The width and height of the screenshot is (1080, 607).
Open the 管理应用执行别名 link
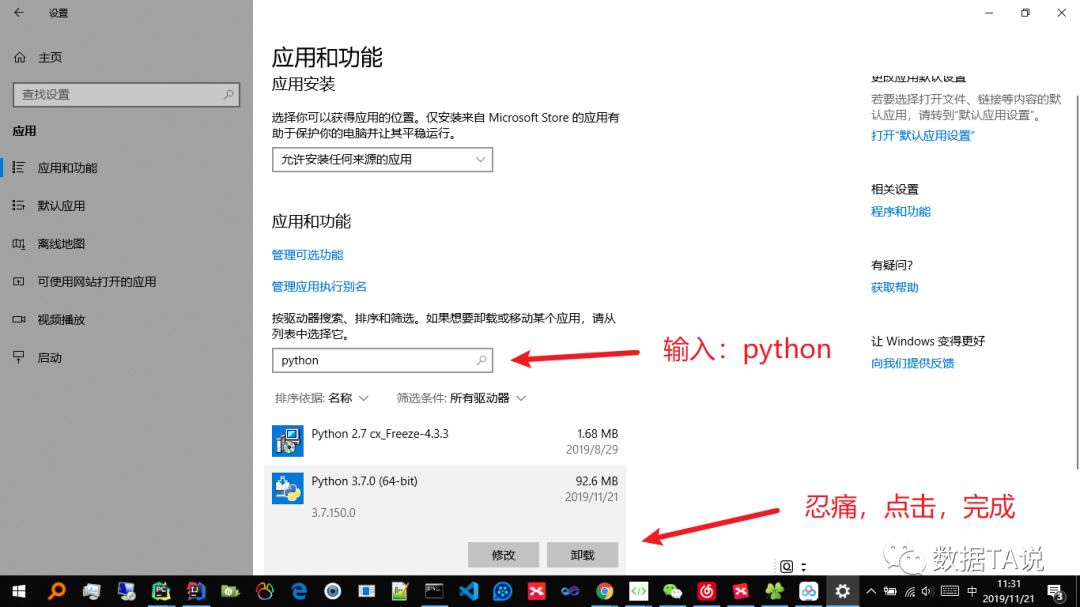(x=319, y=287)
